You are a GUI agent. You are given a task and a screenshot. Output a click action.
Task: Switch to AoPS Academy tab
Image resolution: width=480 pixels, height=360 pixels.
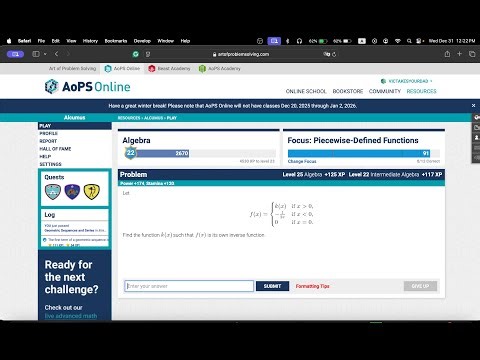tap(220, 68)
